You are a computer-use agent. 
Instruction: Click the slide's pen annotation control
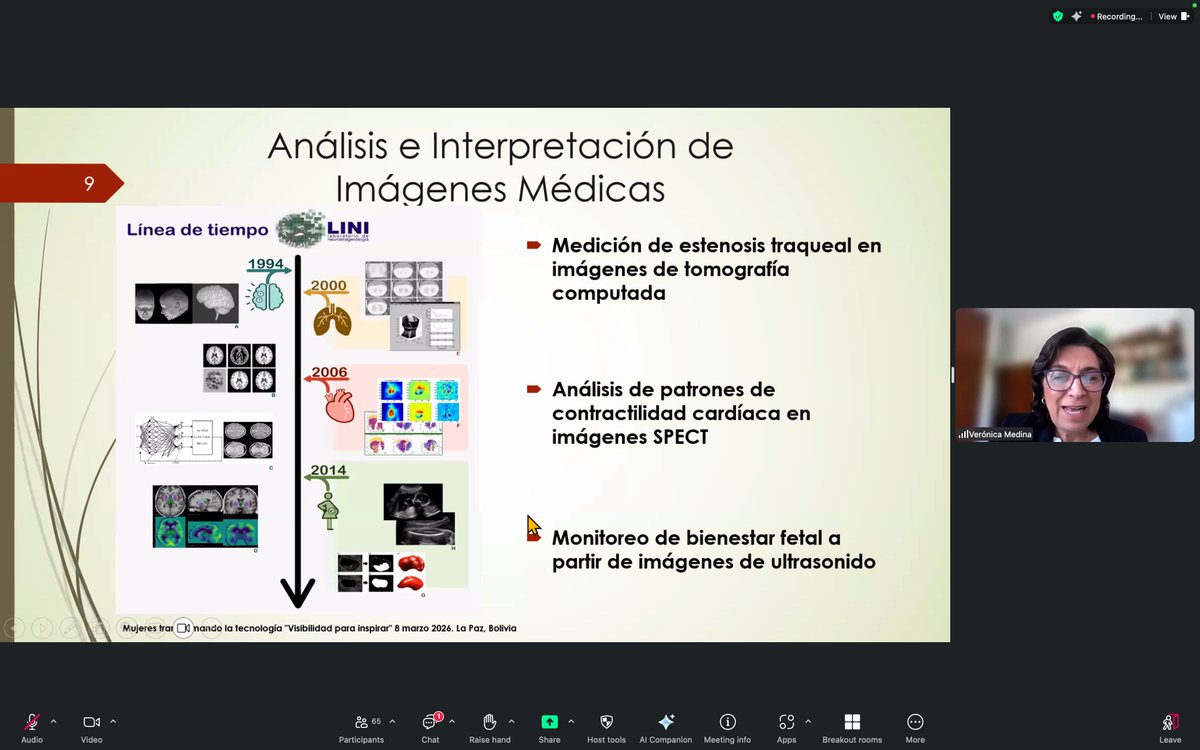tap(70, 628)
